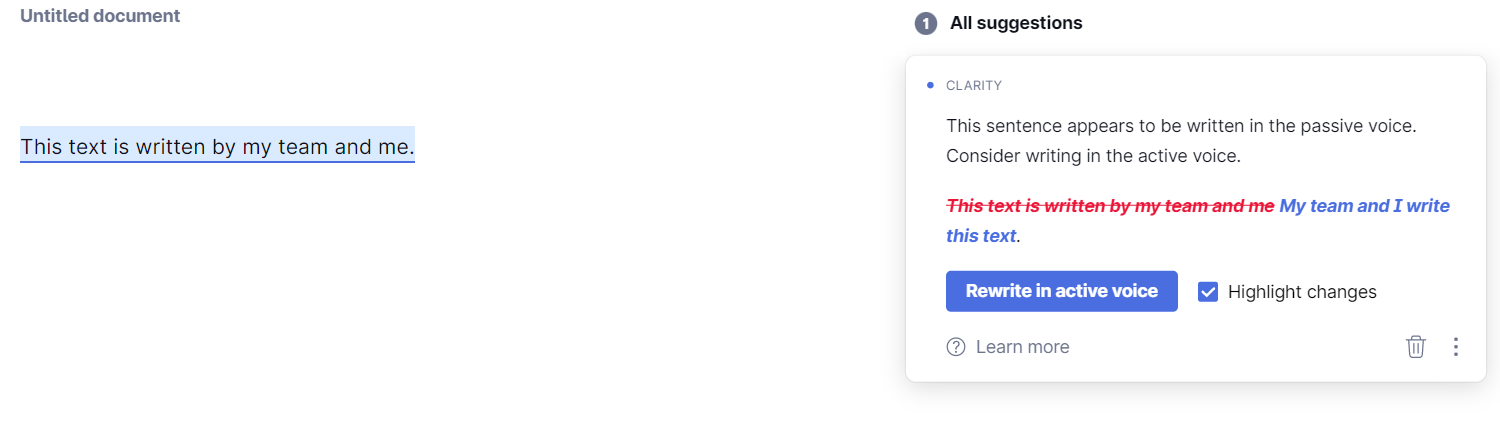Image resolution: width=1500 pixels, height=443 pixels.
Task: Open more options three-dot menu
Action: [1455, 347]
